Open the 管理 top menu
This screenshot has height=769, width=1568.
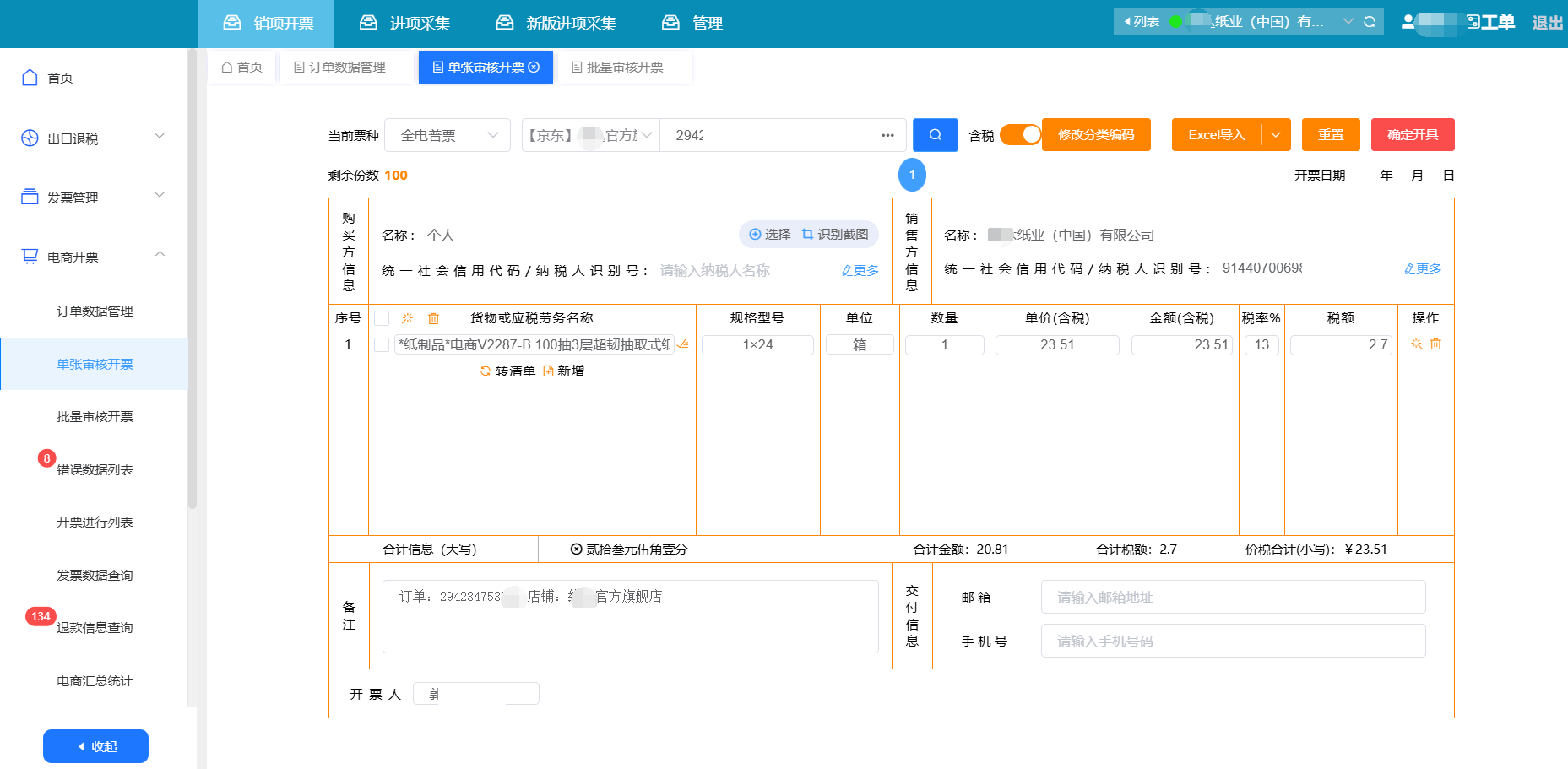pyautogui.click(x=692, y=24)
